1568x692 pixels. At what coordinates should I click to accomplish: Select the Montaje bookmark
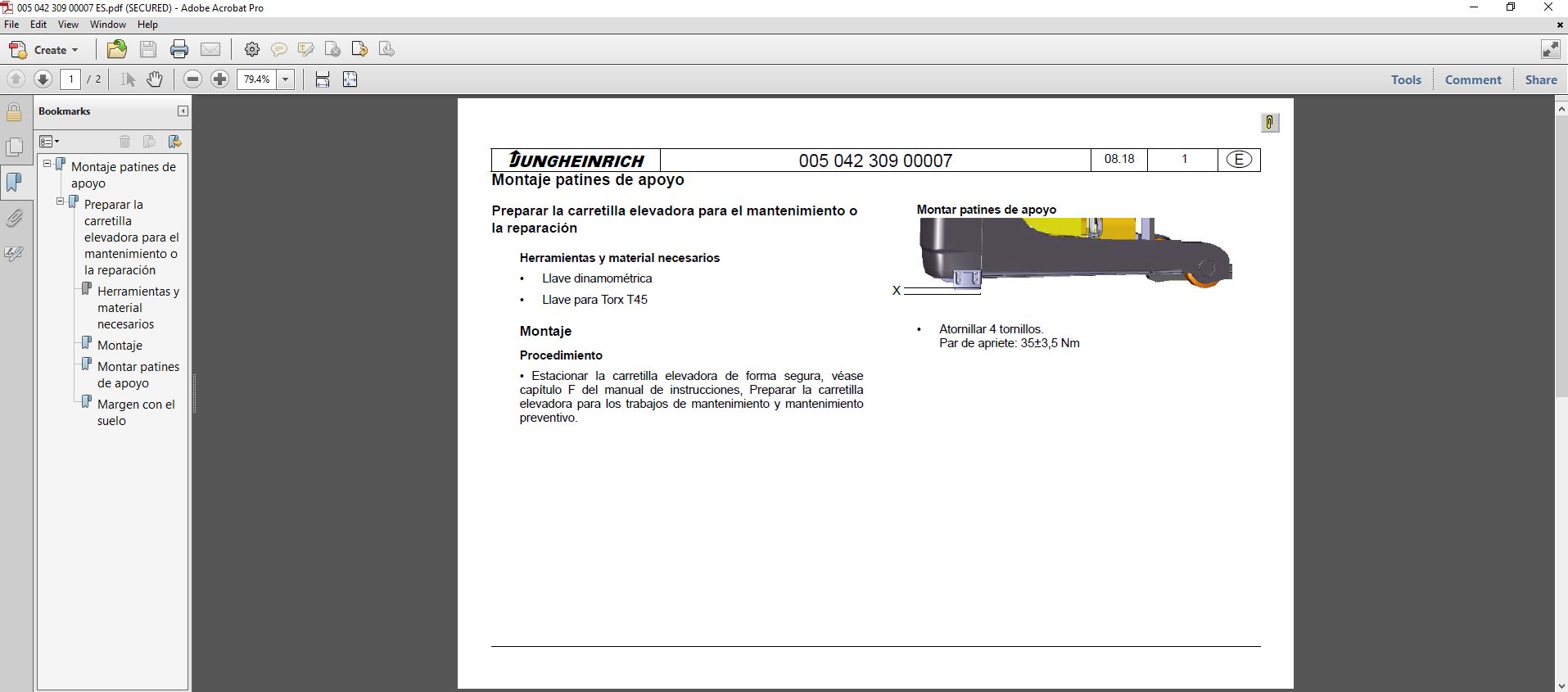[120, 346]
